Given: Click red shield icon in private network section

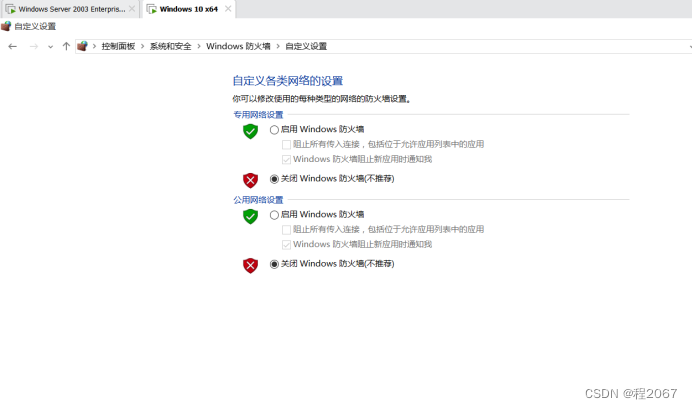Looking at the screenshot, I should (250, 180).
